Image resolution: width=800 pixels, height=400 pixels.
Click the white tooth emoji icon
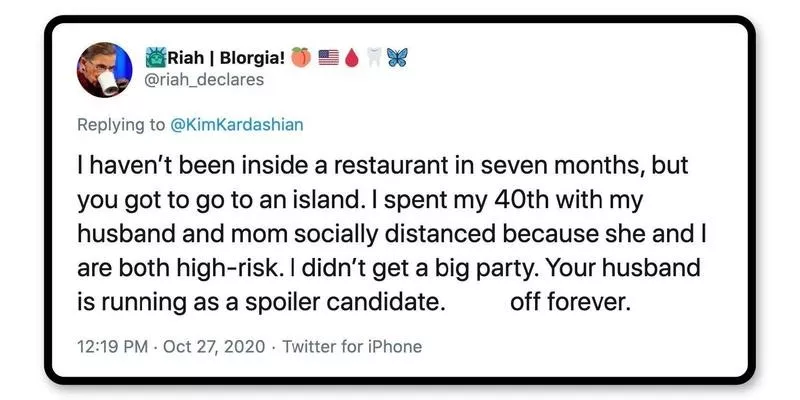pos(373,58)
